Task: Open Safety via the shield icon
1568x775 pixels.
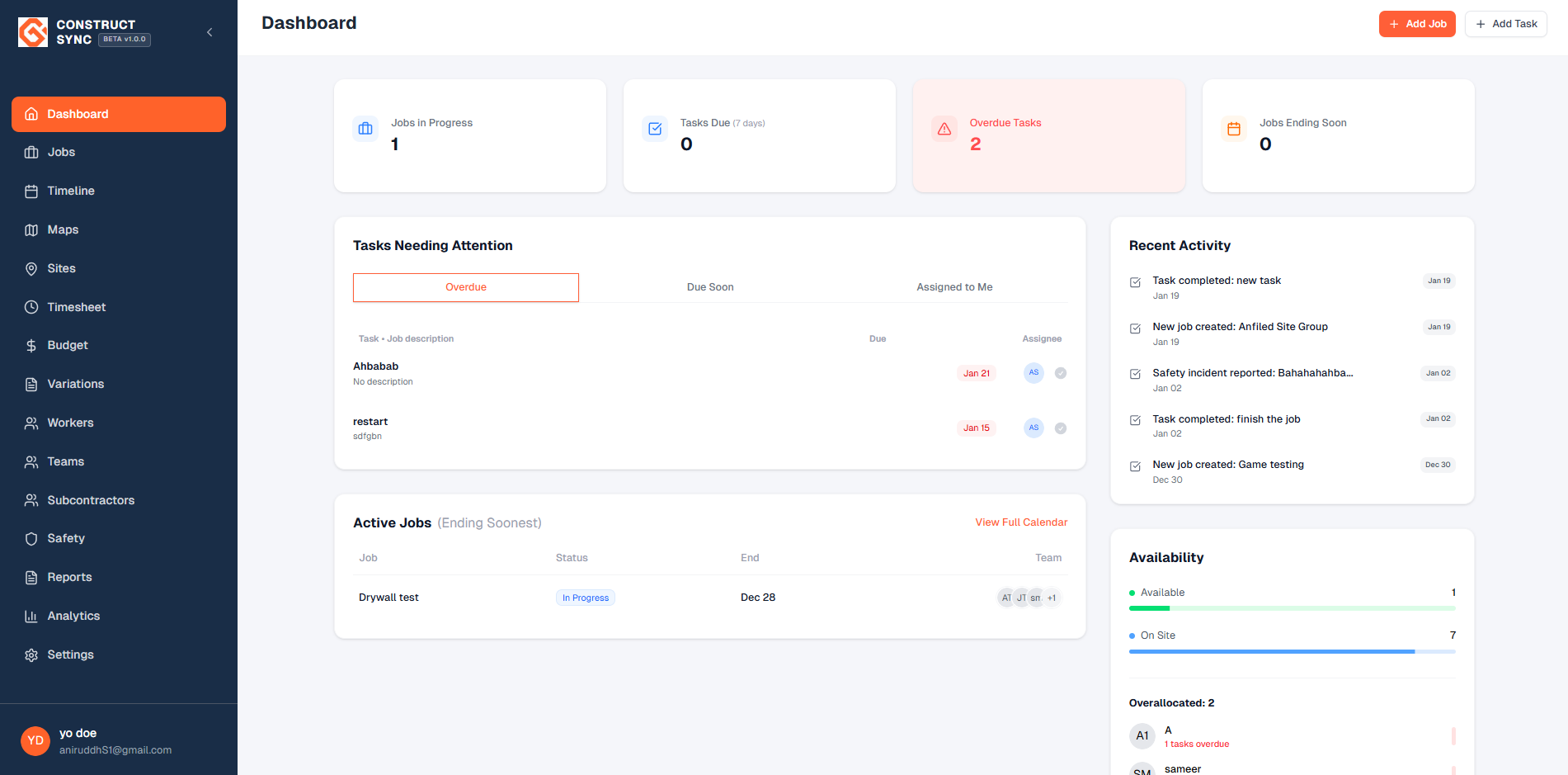Action: [31, 538]
